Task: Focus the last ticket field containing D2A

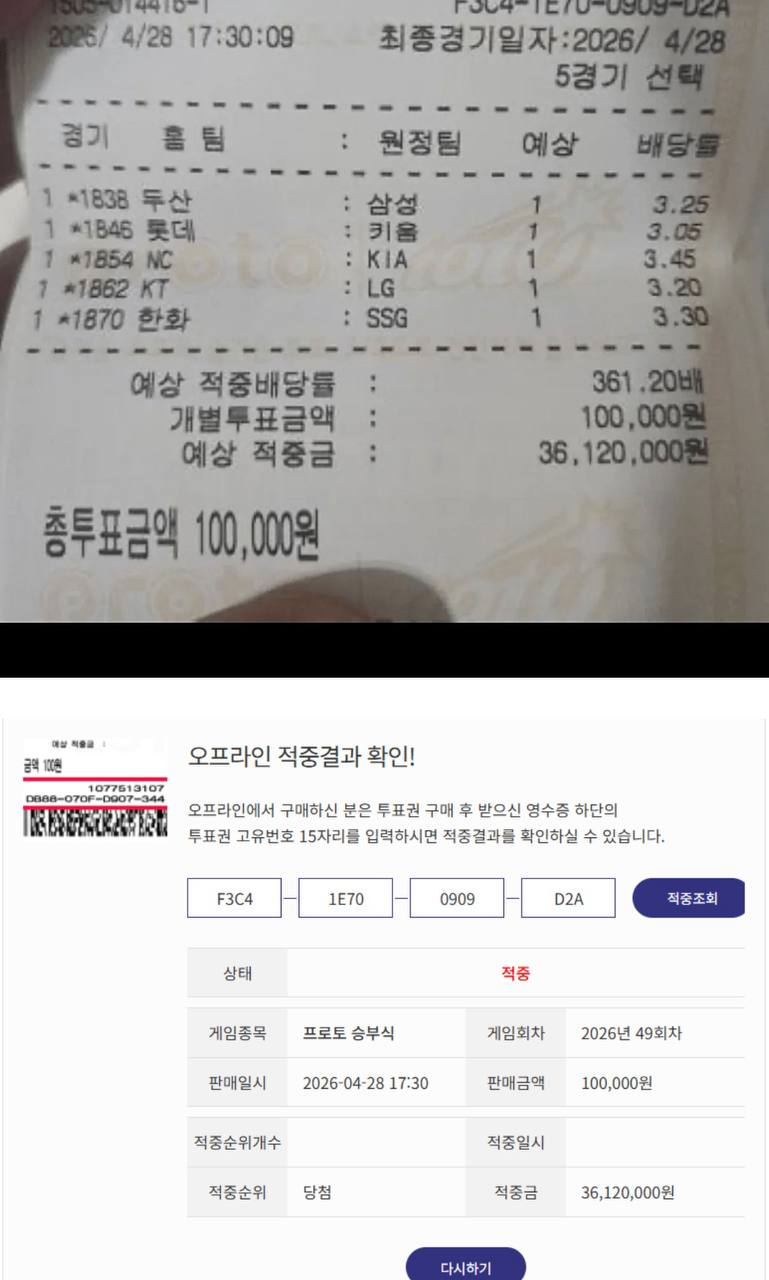Action: coord(569,898)
